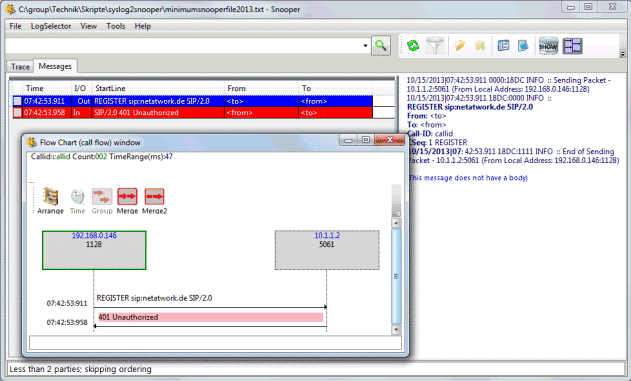This screenshot has height=381, width=631.
Task: Click the bold REGISTER line in detail pane
Action: click(x=470, y=107)
